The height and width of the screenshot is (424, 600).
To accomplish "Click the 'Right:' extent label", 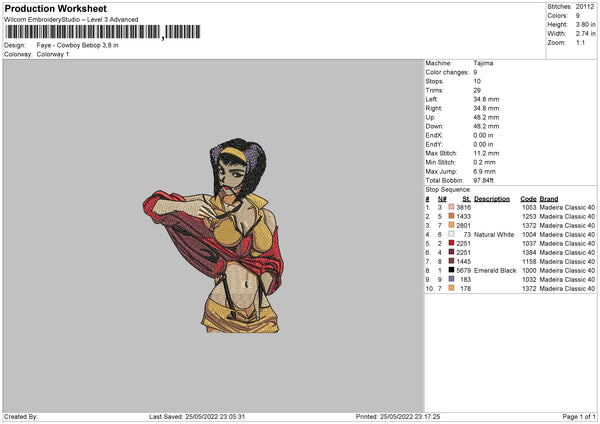I will (x=434, y=108).
